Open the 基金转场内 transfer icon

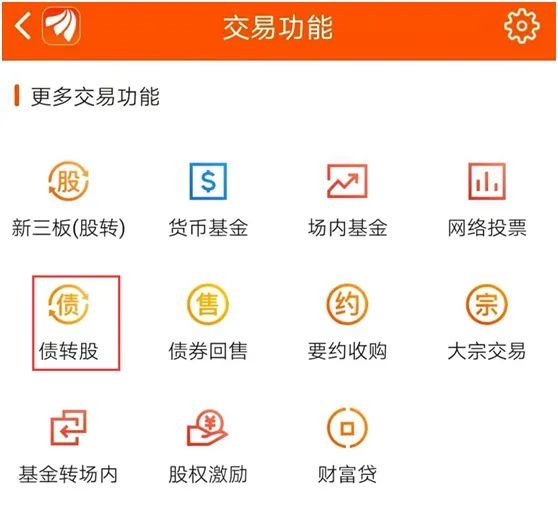pos(68,427)
